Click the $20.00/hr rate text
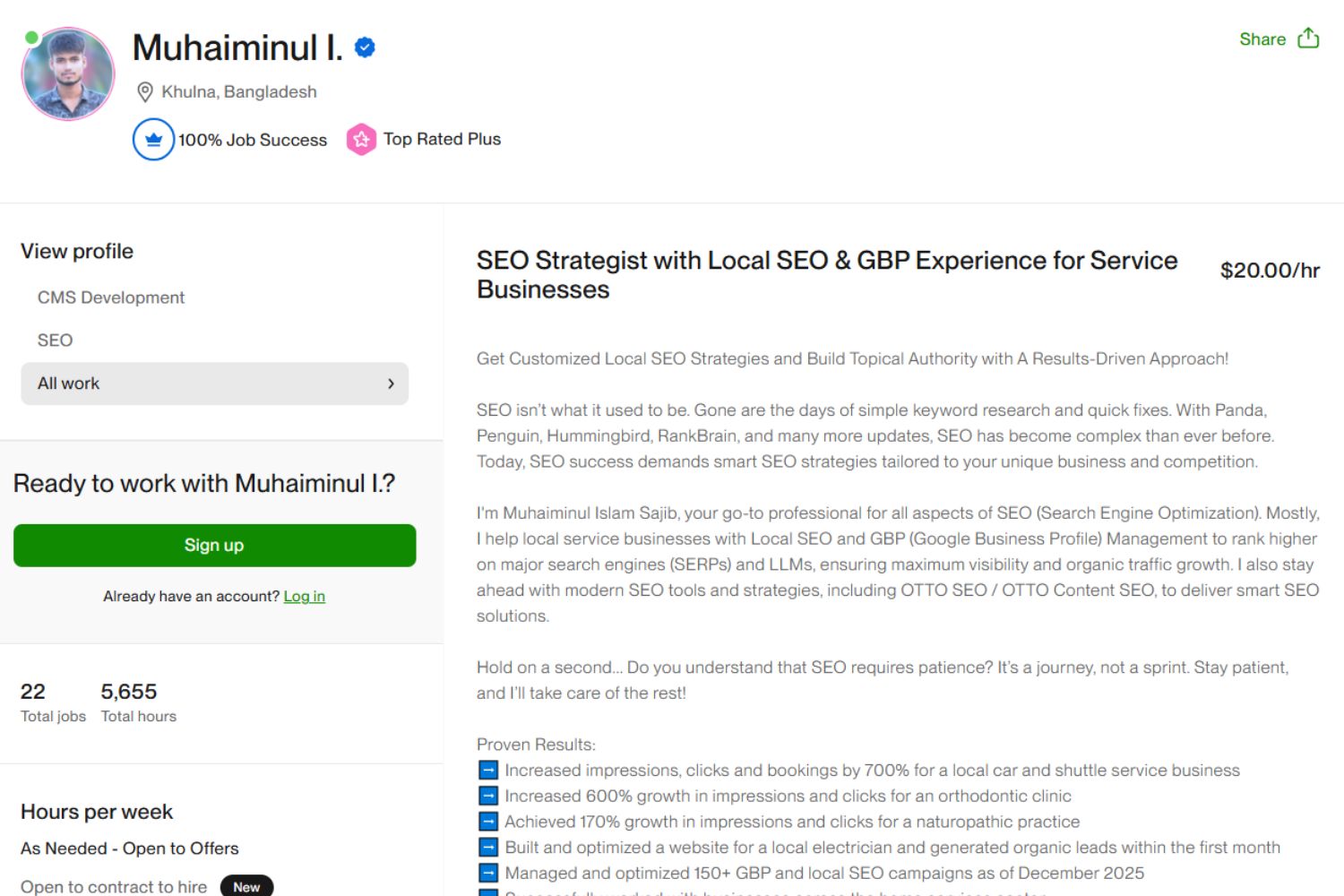Image resolution: width=1344 pixels, height=896 pixels. point(1270,271)
